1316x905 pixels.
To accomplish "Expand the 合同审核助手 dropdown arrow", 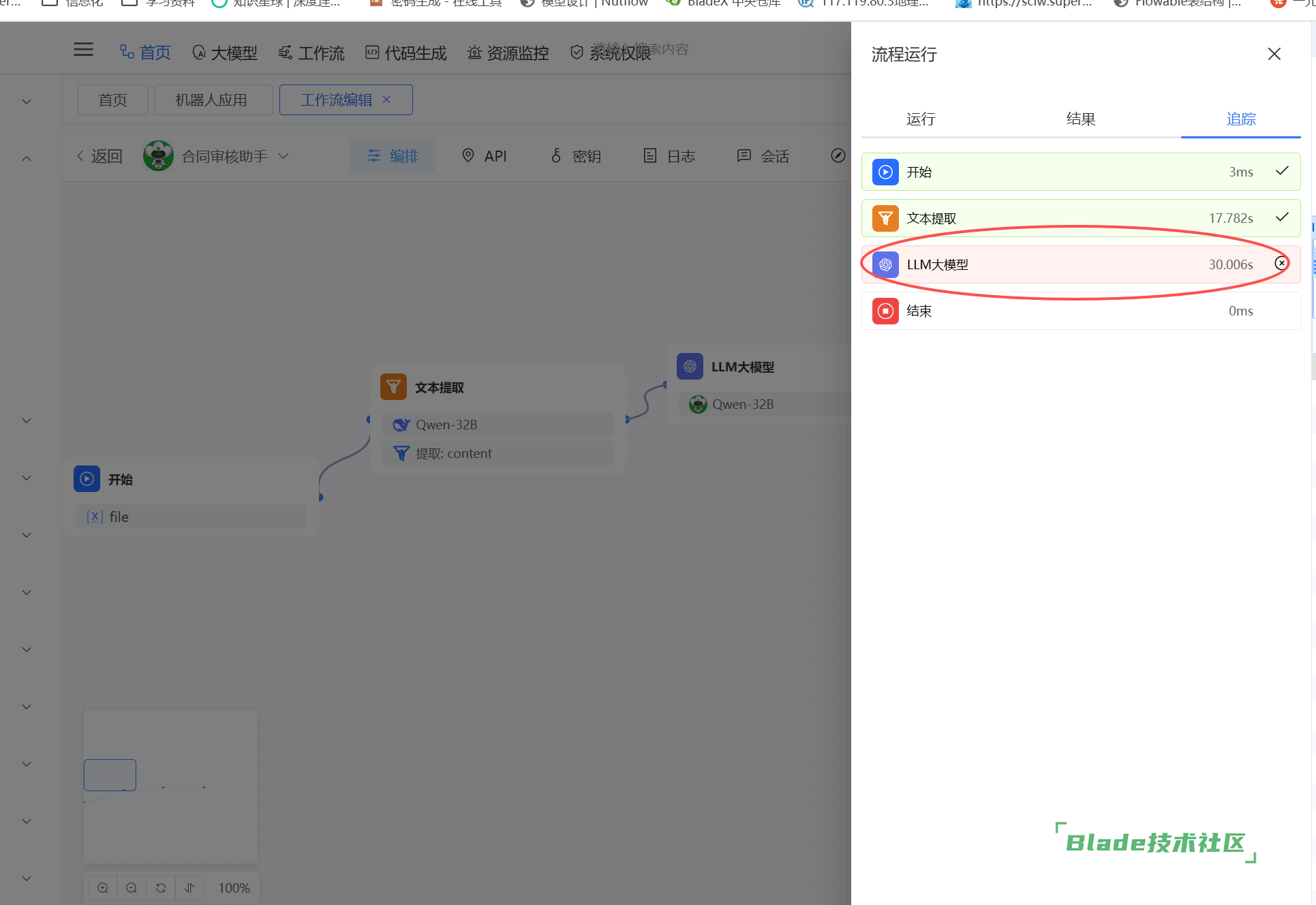I will [284, 156].
